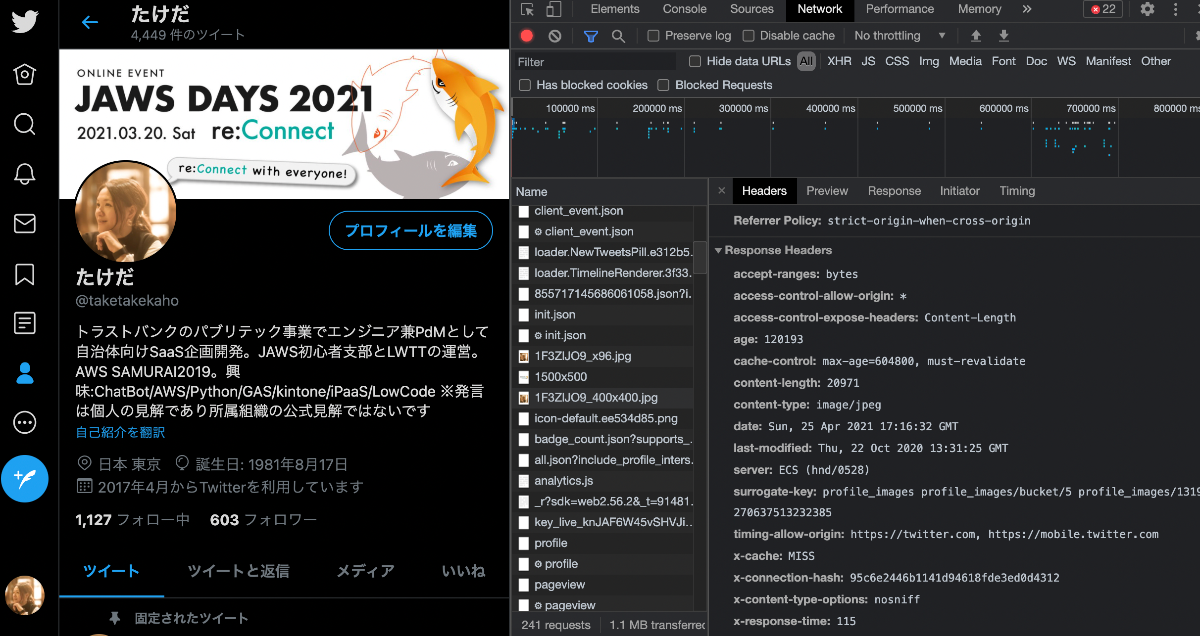Open account avatar at sidebar bottom
Screen dimensions: 1200x636
point(25,595)
